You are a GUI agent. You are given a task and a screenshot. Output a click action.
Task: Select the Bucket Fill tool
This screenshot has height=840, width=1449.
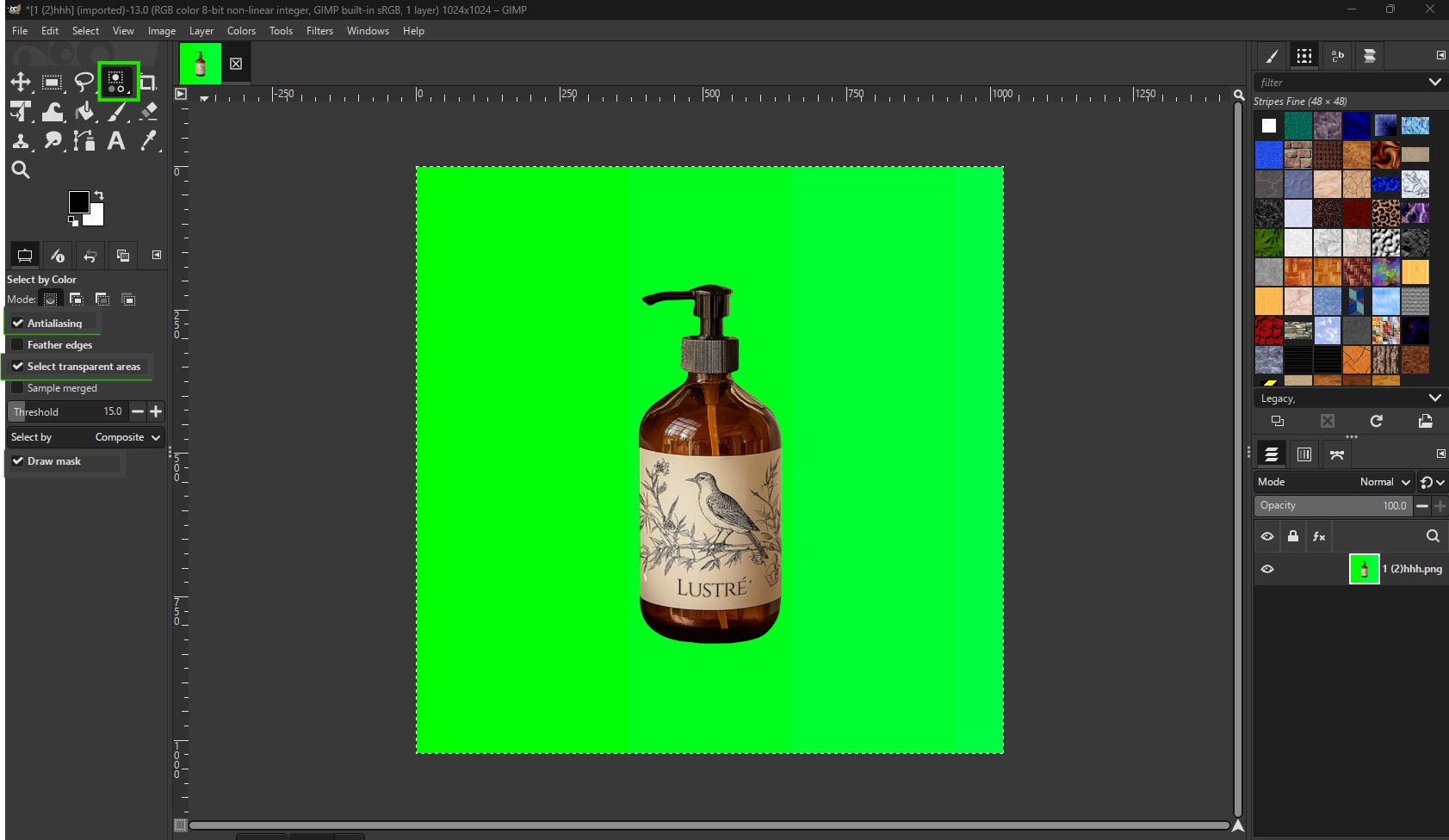pos(84,112)
